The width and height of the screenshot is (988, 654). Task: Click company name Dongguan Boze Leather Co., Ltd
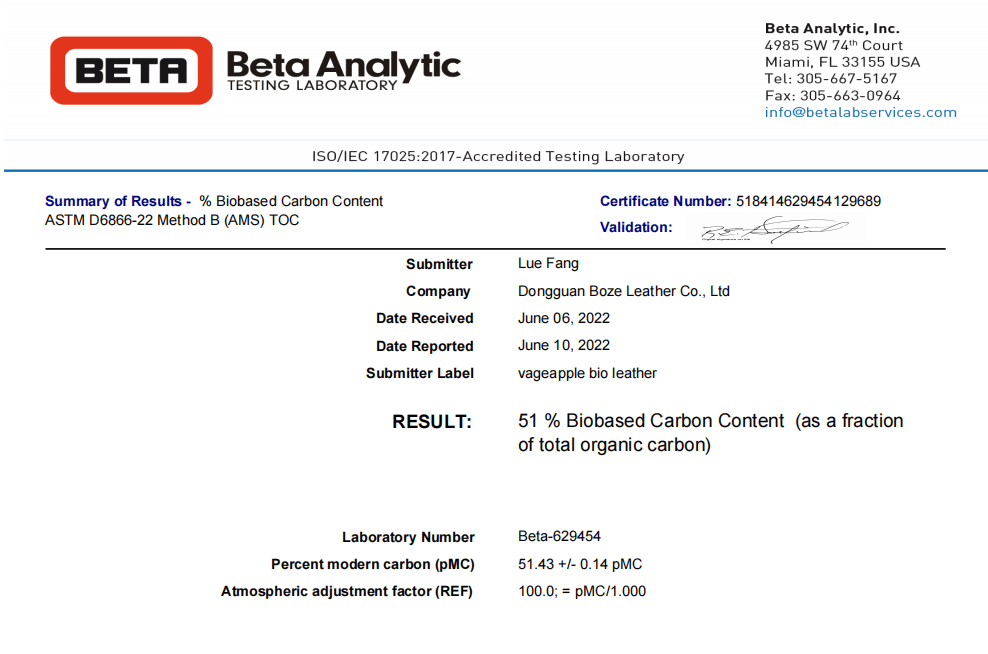click(x=623, y=291)
